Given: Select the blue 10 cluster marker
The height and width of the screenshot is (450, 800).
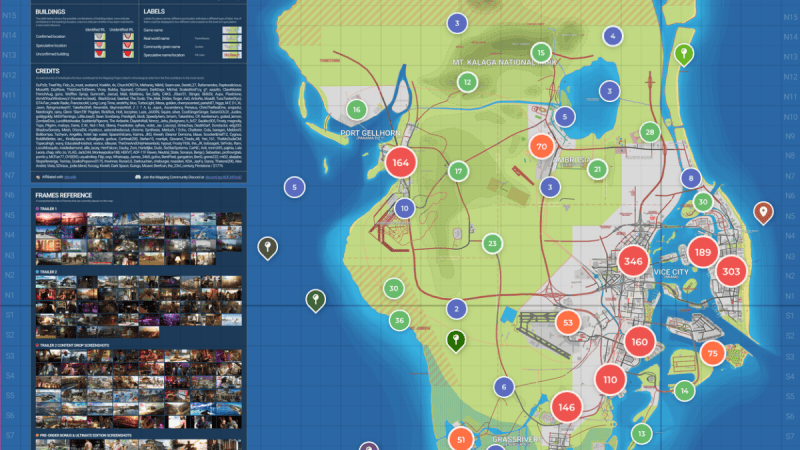Looking at the screenshot, I should pos(405,208).
